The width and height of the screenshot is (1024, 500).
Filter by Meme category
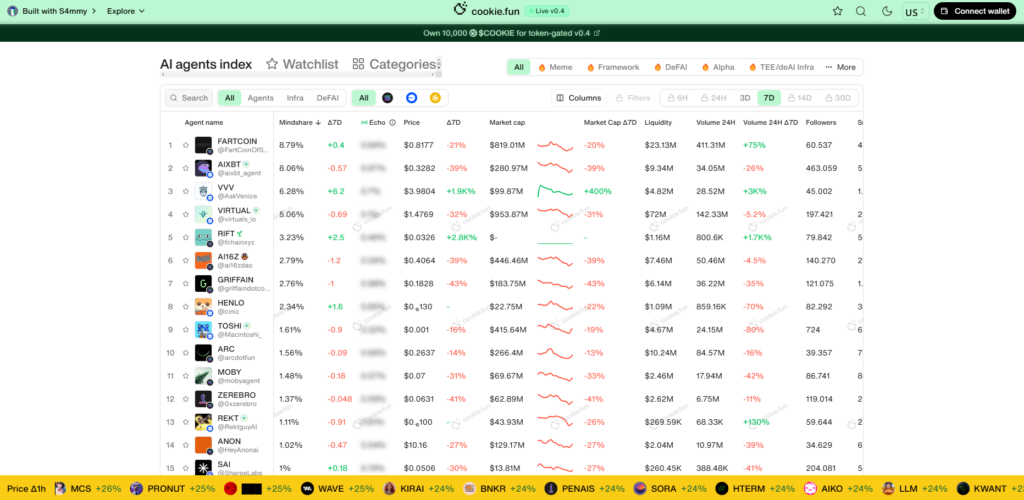[555, 67]
